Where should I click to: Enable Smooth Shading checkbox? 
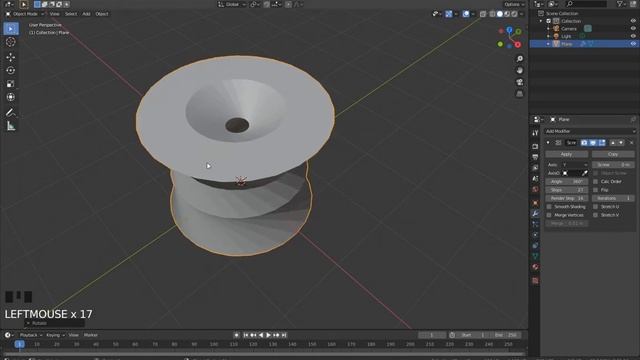pos(549,207)
